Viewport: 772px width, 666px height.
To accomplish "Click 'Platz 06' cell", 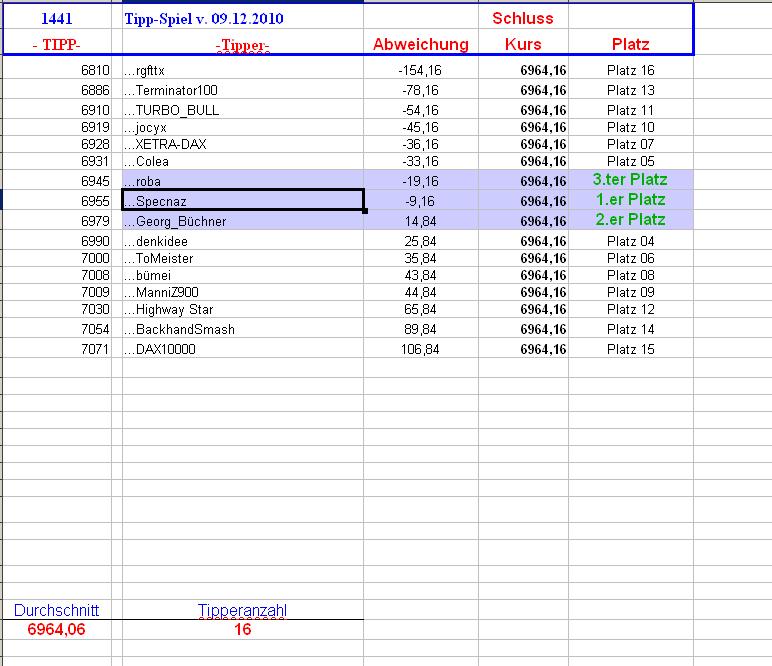I will click(x=631, y=258).
